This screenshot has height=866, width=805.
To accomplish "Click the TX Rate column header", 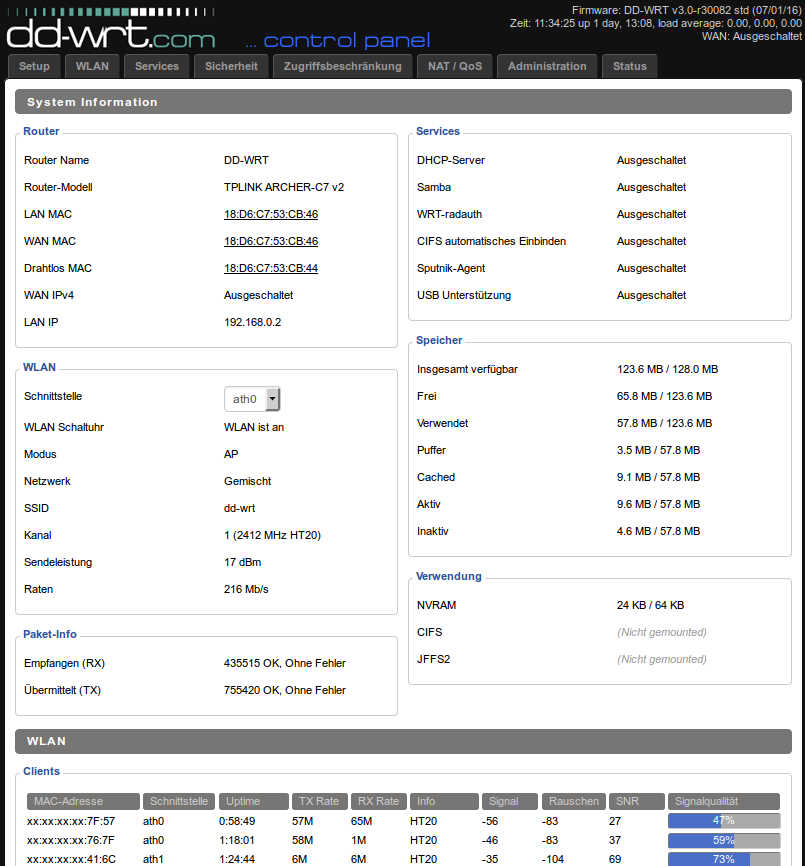I will click(x=320, y=801).
